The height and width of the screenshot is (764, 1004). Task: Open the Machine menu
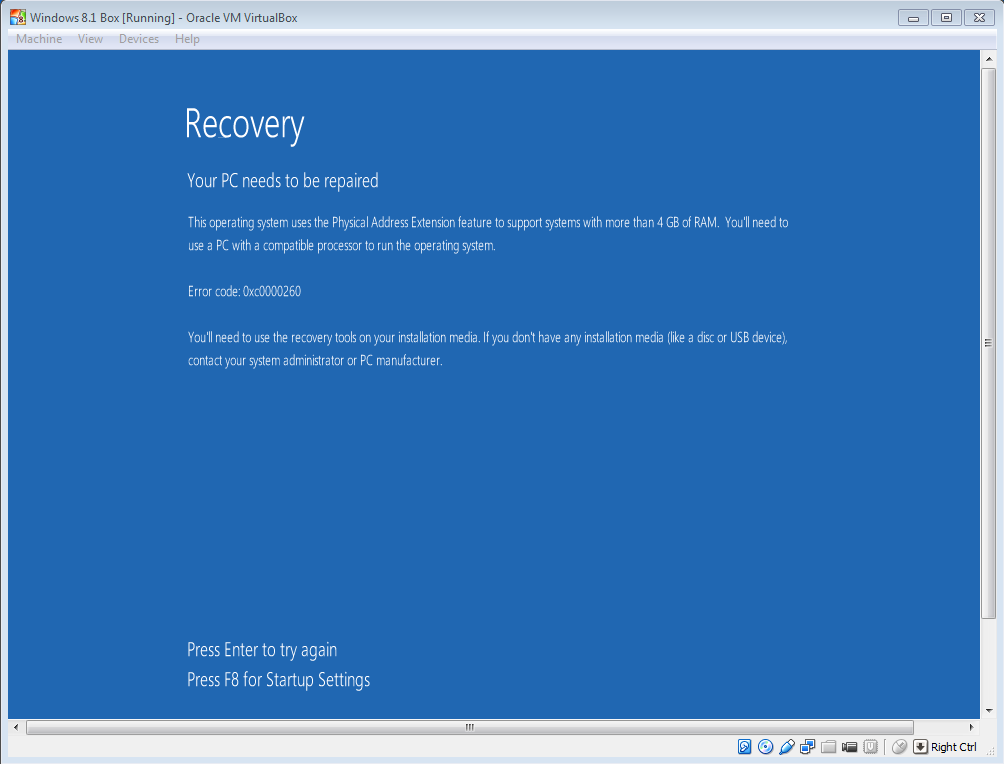pyautogui.click(x=39, y=39)
